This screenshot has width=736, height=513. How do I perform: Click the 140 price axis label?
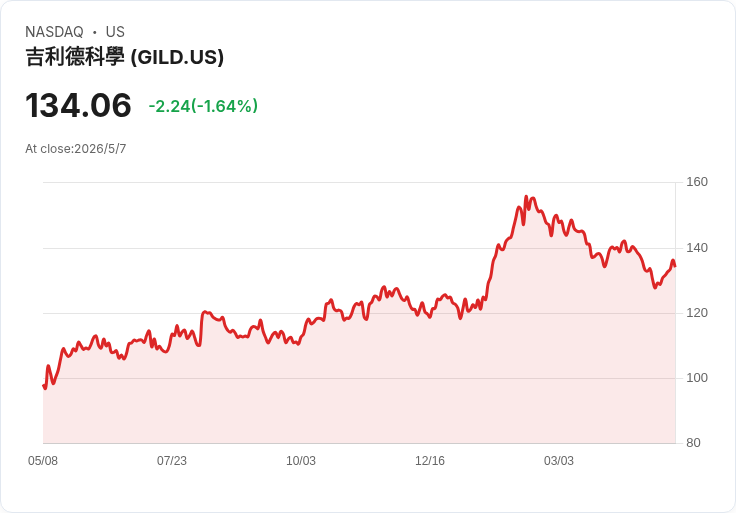[x=697, y=248]
